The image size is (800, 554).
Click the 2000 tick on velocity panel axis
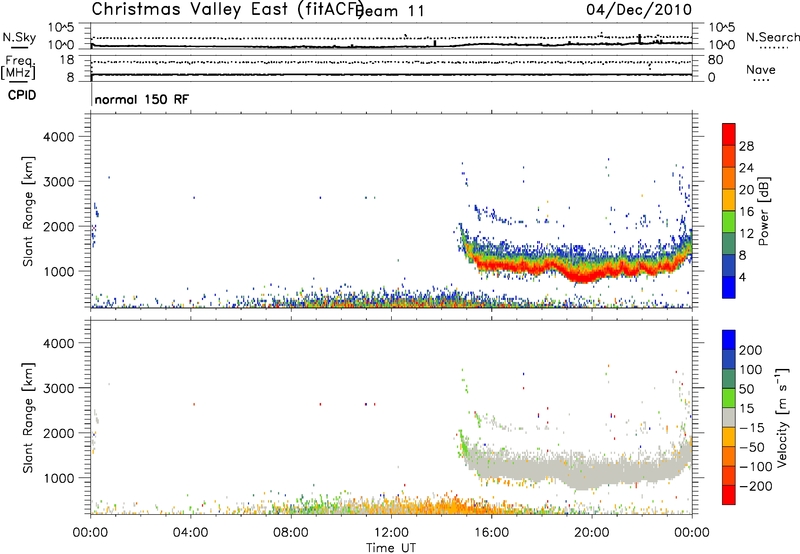(x=59, y=433)
